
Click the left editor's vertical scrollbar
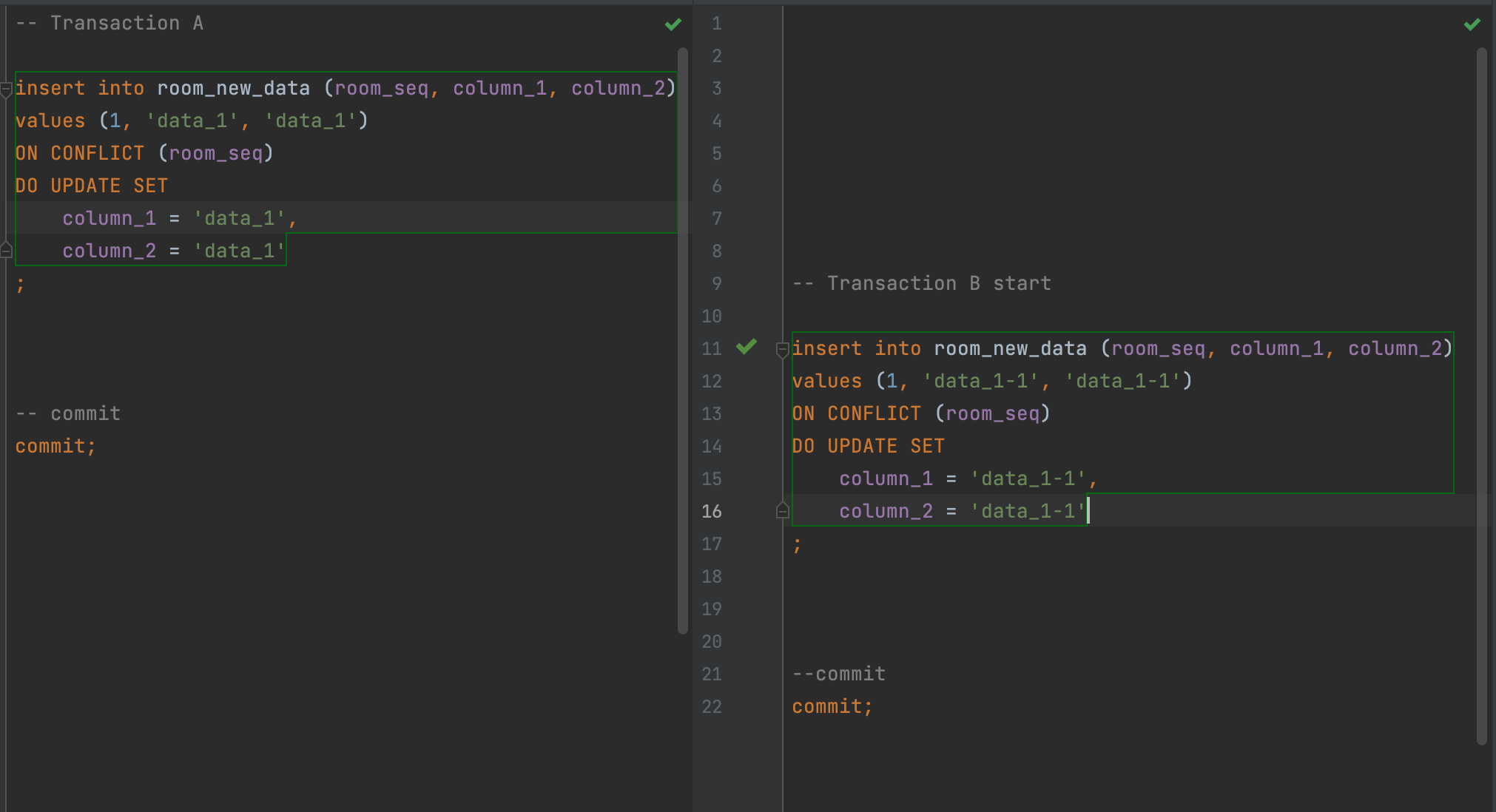tap(682, 340)
